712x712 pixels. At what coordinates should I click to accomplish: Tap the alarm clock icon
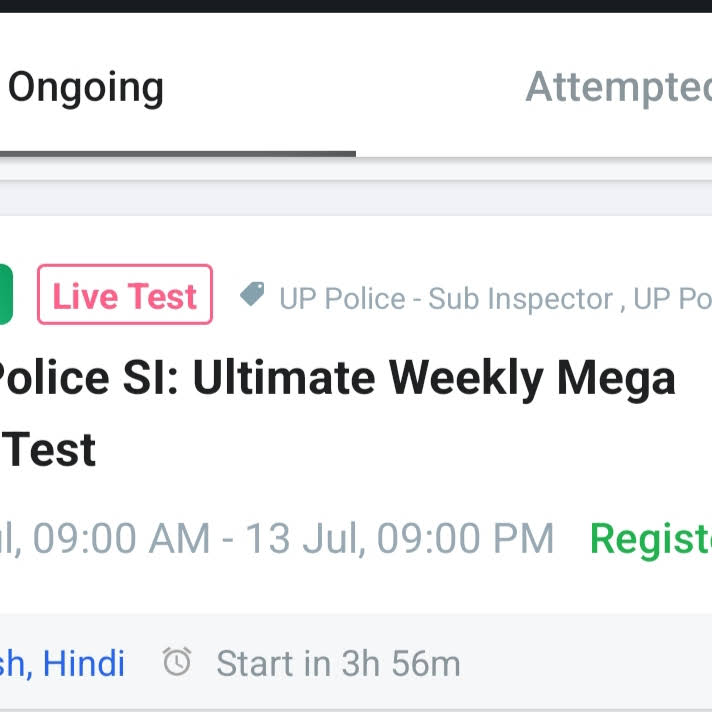pos(177,661)
